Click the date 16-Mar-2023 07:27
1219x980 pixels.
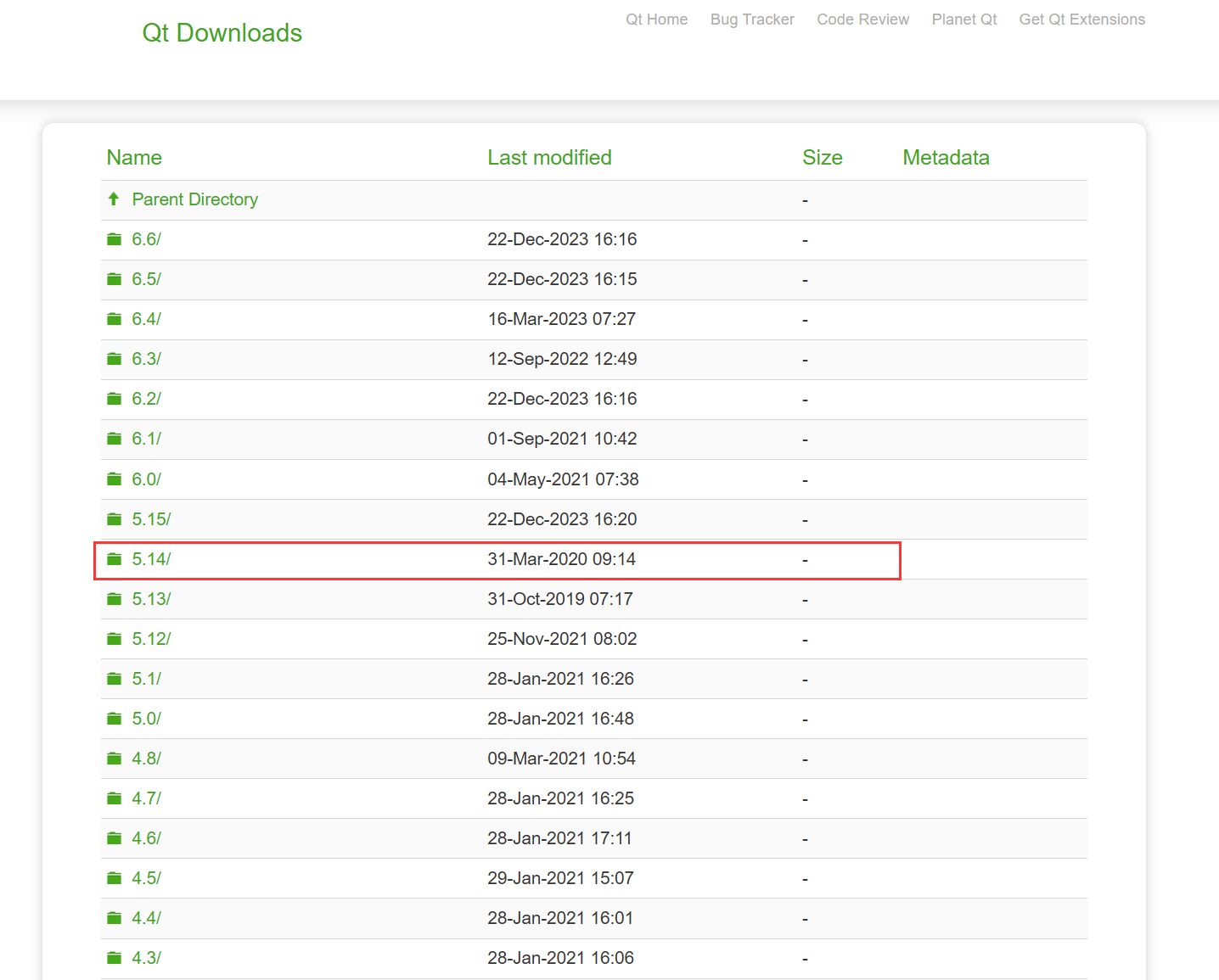(x=561, y=319)
